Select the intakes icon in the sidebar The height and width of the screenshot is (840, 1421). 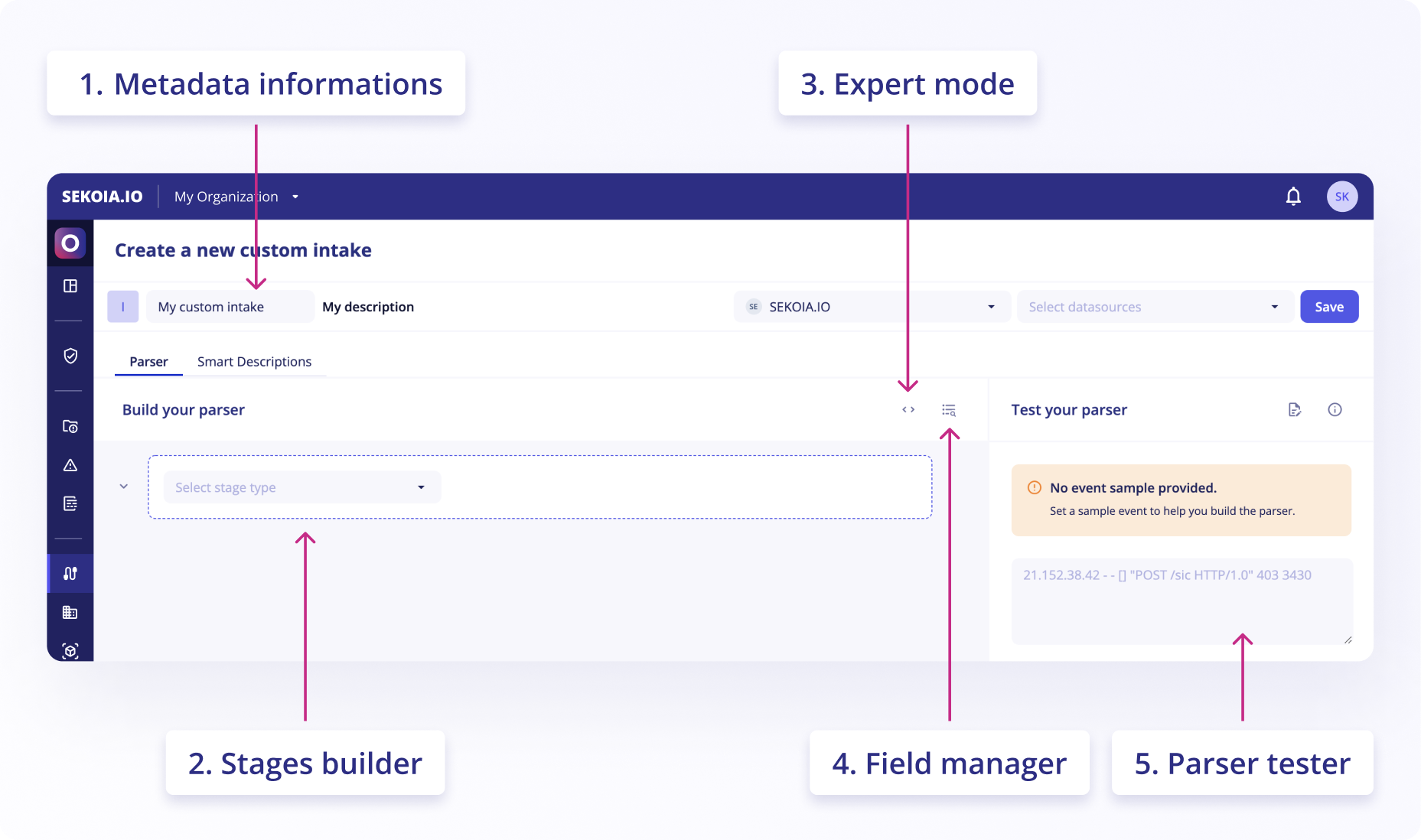point(70,573)
